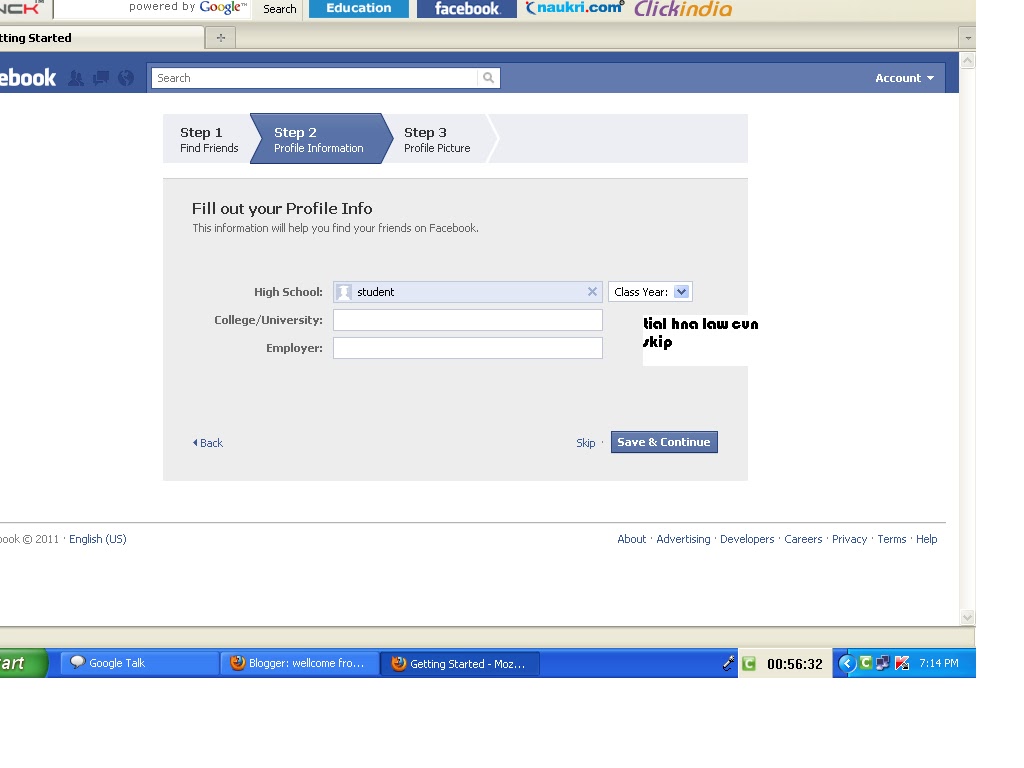Click the network computers tray icon
The height and width of the screenshot is (768, 1024).
tap(883, 663)
